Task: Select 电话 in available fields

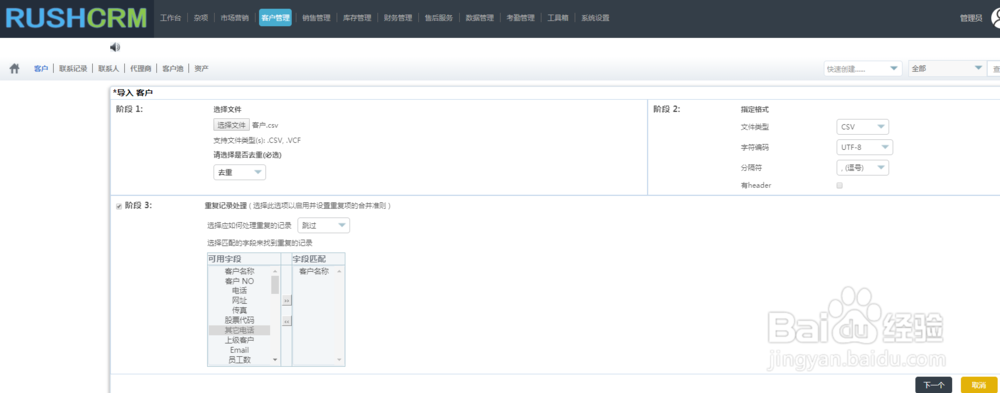Action: coord(239,290)
